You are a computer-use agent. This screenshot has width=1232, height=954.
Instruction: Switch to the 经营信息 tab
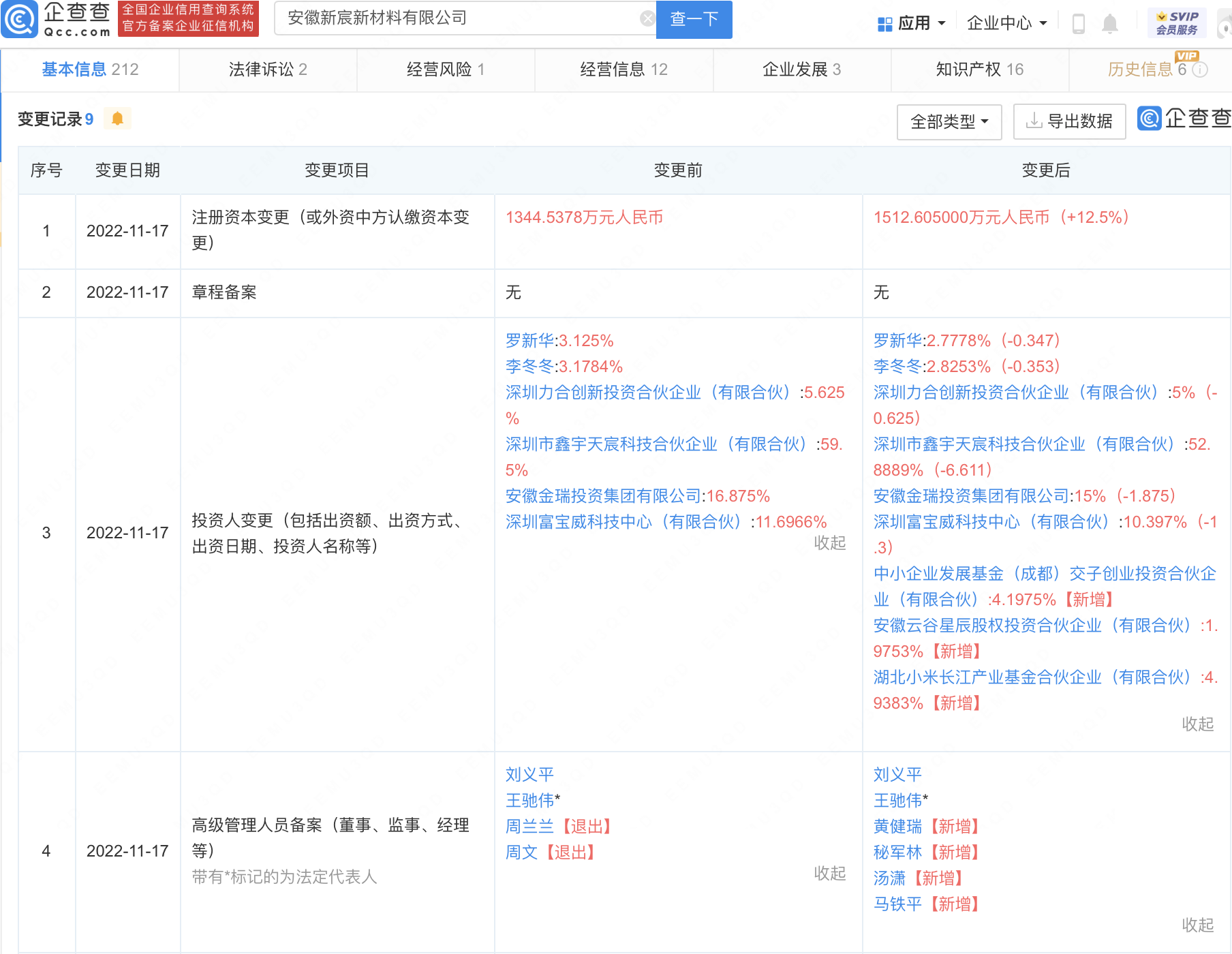623,70
